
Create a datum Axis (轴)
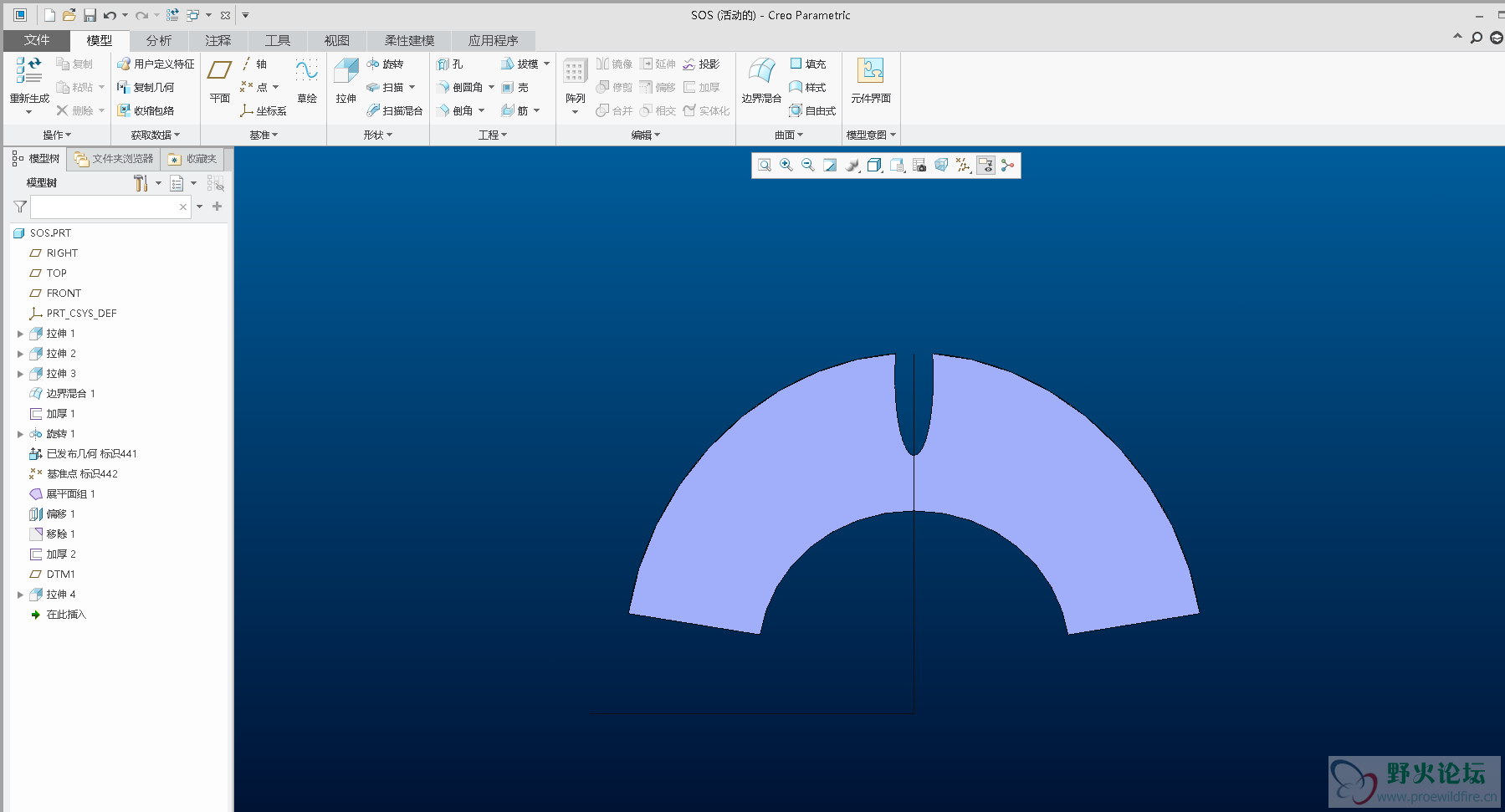(x=253, y=64)
